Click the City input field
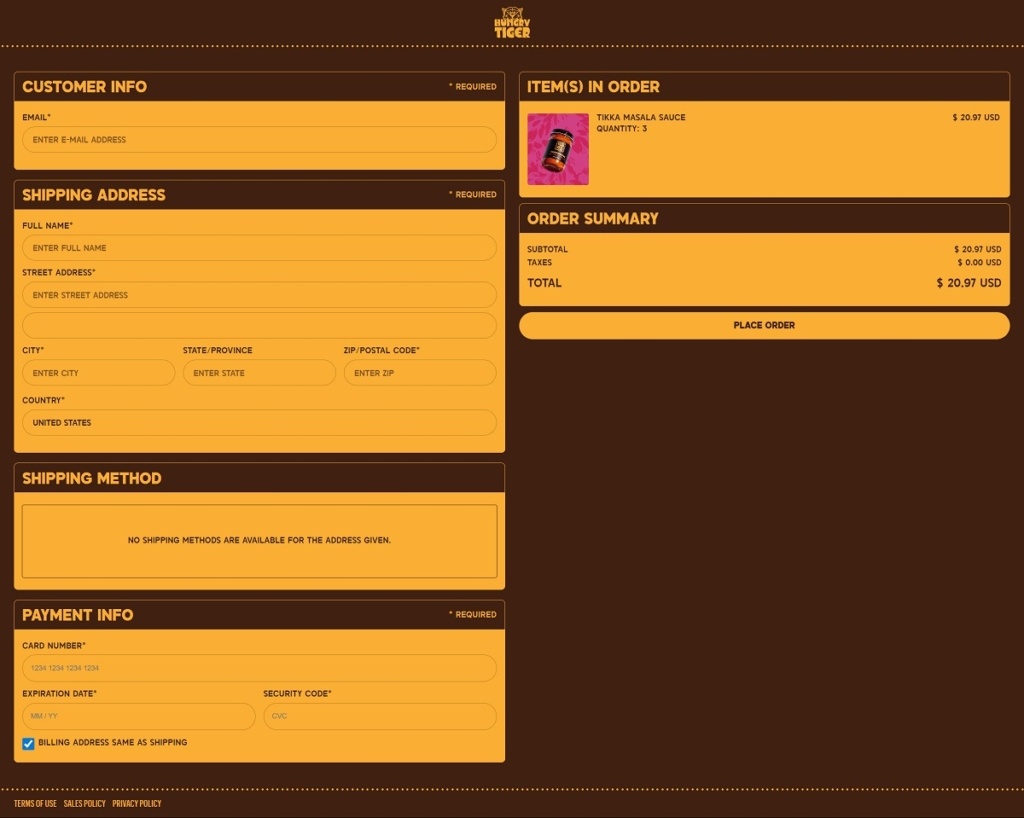The width and height of the screenshot is (1024, 818). [x=98, y=373]
